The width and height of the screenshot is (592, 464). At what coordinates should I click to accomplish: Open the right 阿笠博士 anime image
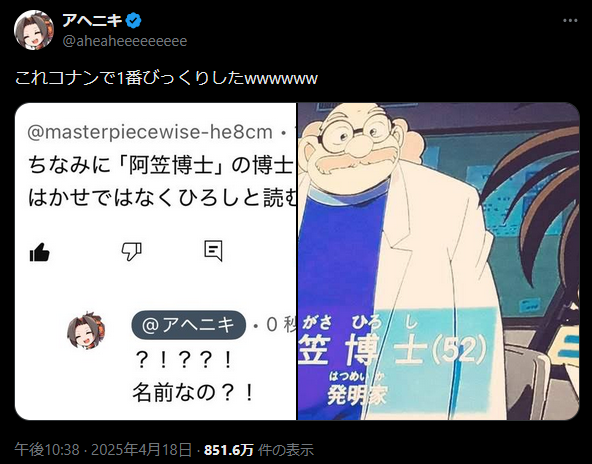click(x=438, y=261)
